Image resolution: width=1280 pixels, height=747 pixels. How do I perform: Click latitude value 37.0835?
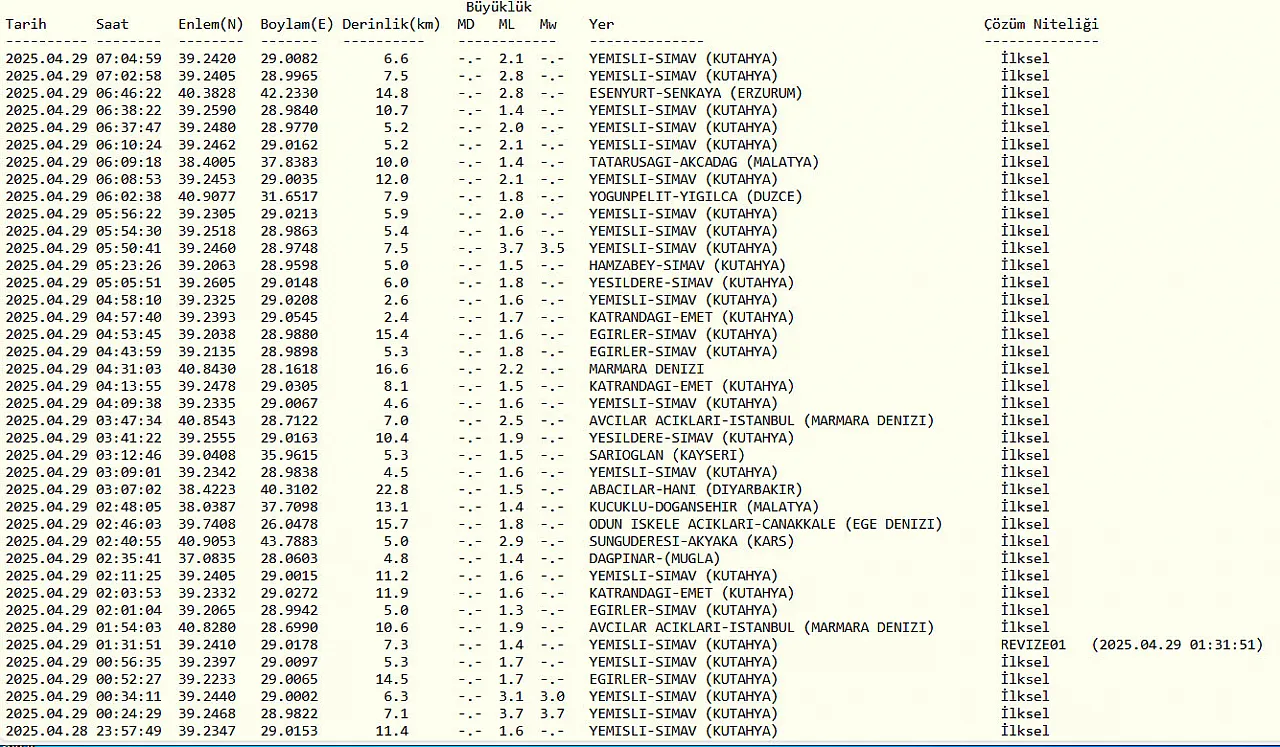207,558
